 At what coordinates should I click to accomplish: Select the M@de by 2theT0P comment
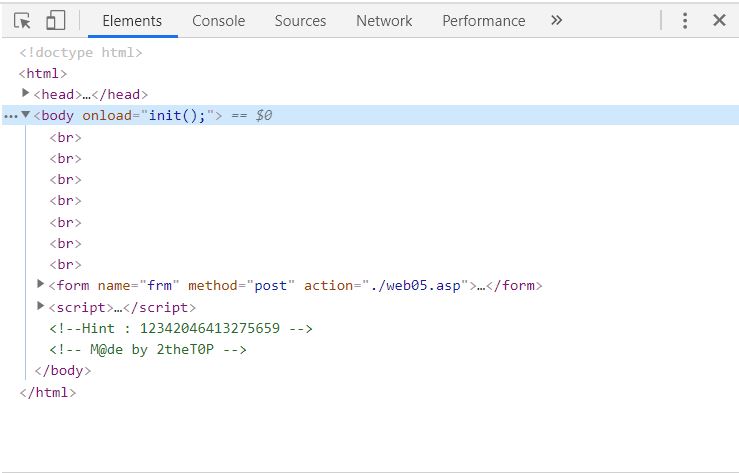click(148, 349)
